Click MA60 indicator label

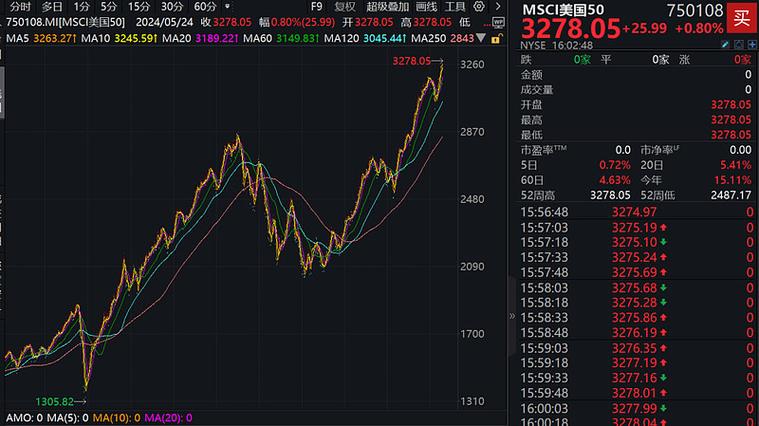click(258, 38)
